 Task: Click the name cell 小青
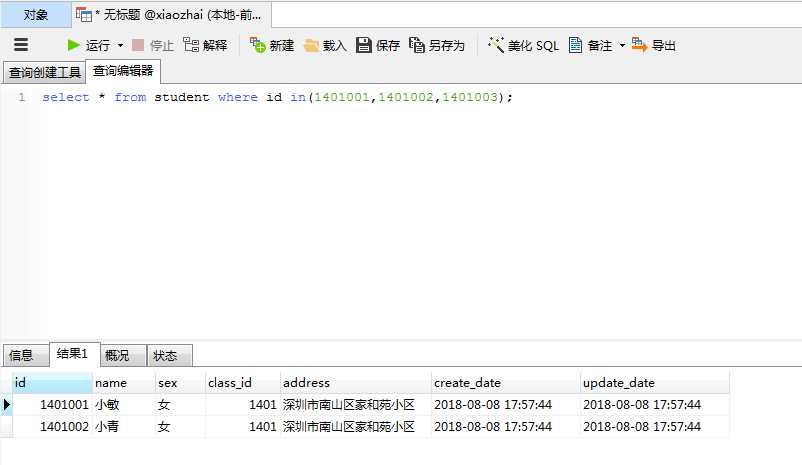pyautogui.click(x=124, y=427)
